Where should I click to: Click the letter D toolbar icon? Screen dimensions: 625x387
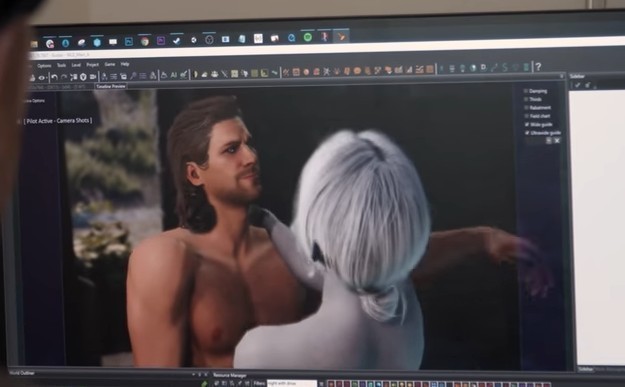[x=483, y=67]
